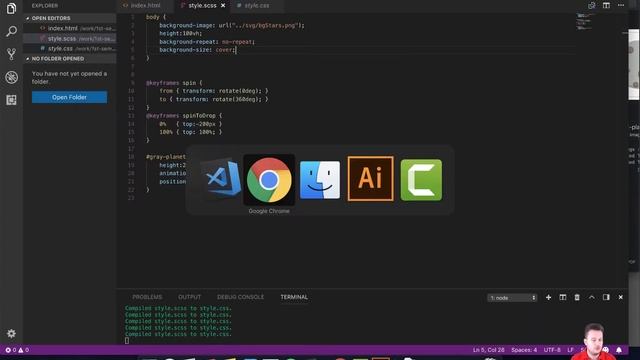The image size is (640, 360).
Task: Switch to the Output panel tab
Action: (x=189, y=297)
